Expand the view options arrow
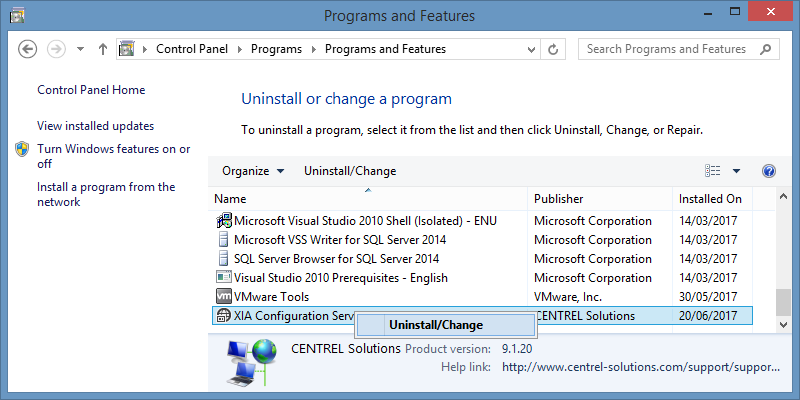800x400 pixels. (x=736, y=171)
